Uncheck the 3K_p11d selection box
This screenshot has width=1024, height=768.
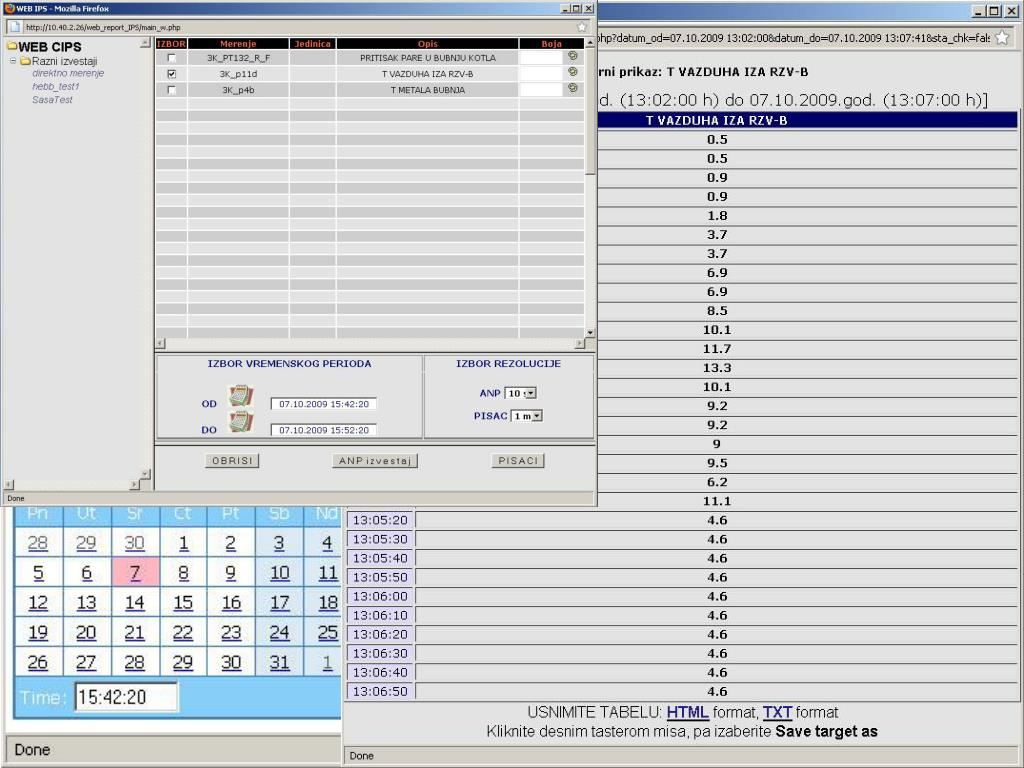pos(171,74)
